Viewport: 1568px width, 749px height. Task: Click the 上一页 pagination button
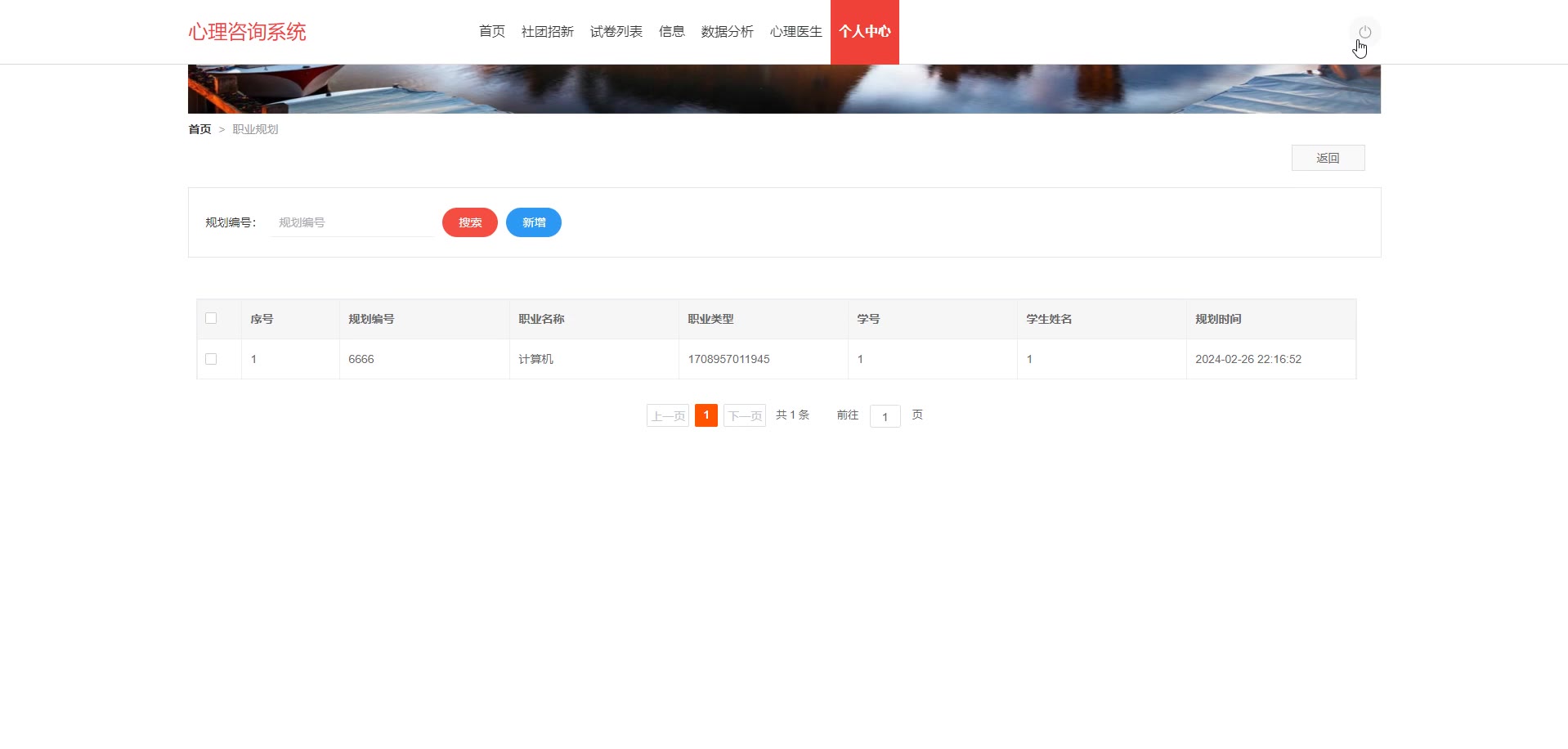coord(668,415)
